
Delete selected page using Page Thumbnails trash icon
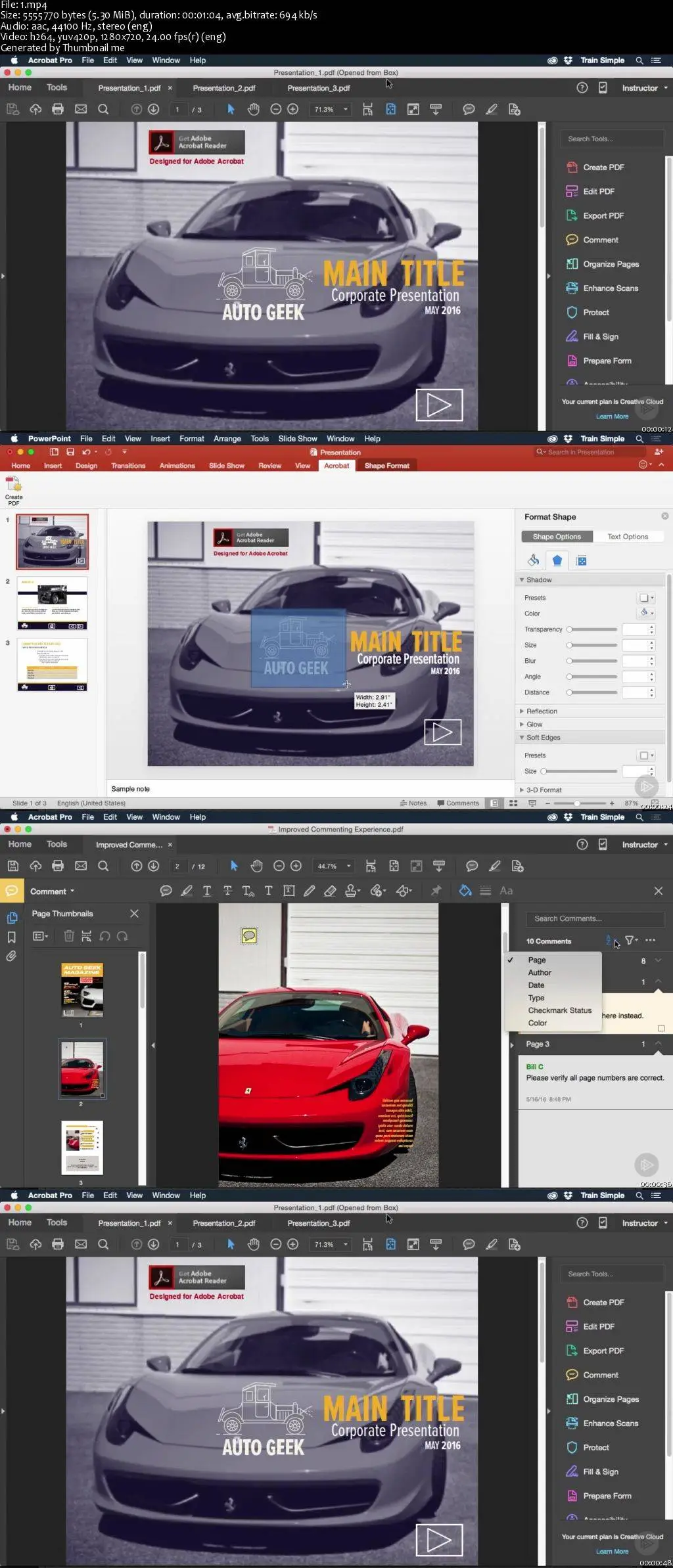pyautogui.click(x=68, y=936)
